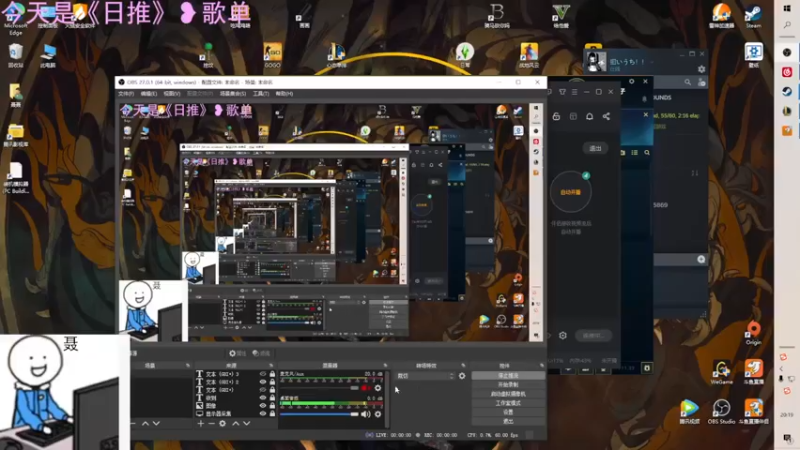Screen dimensions: 800x450
Task: Open 帮助(H) menu in OBS
Action: 284,94
